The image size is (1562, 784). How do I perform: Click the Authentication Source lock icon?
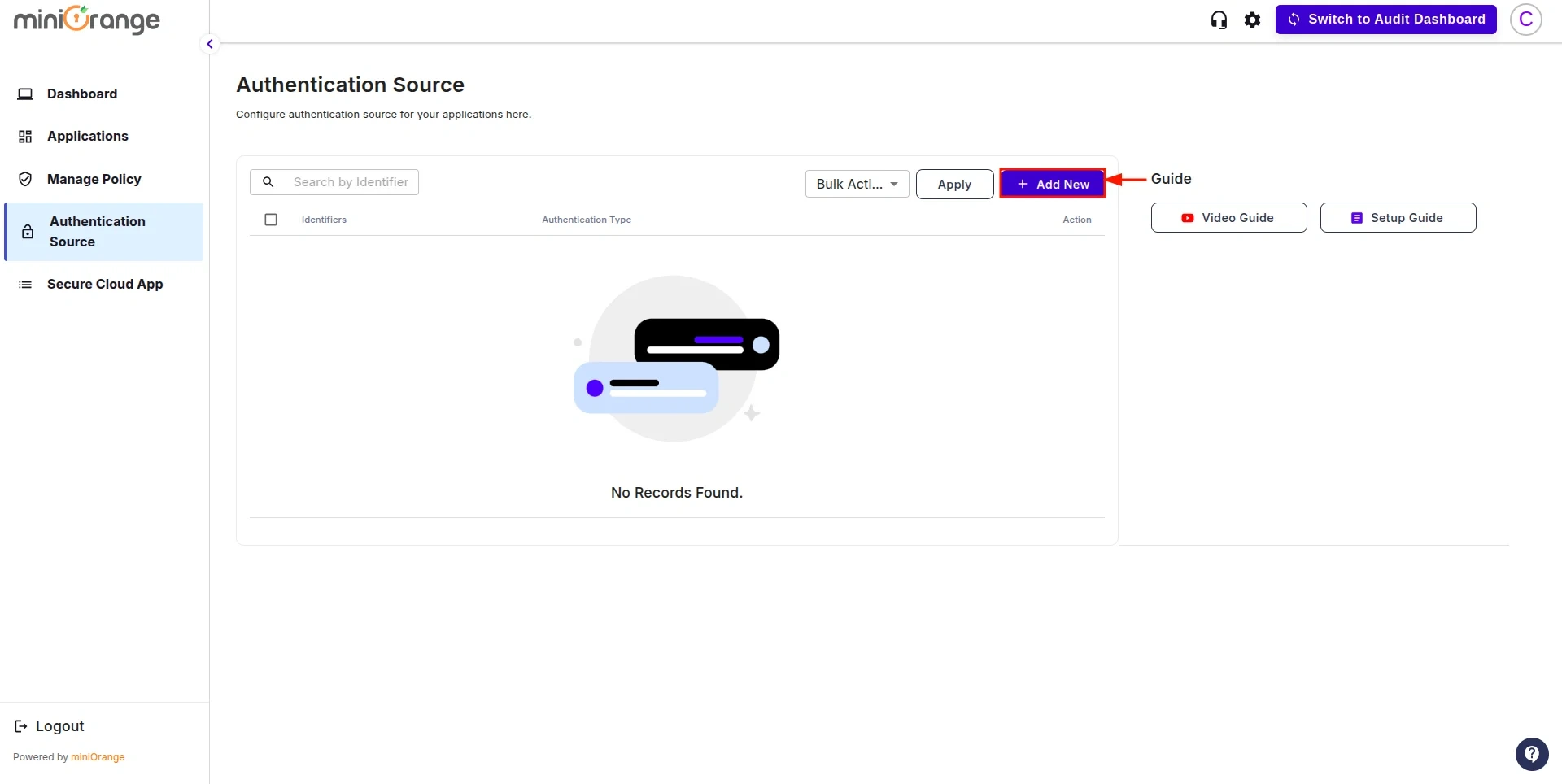pos(28,231)
